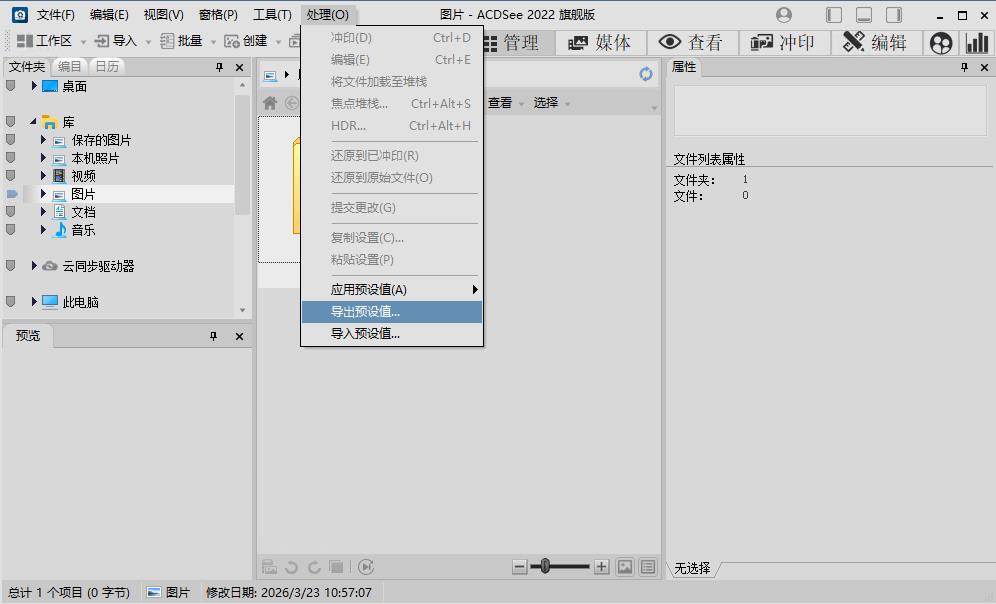Click the zoom out minus icon
The width and height of the screenshot is (996, 604).
pyautogui.click(x=520, y=566)
